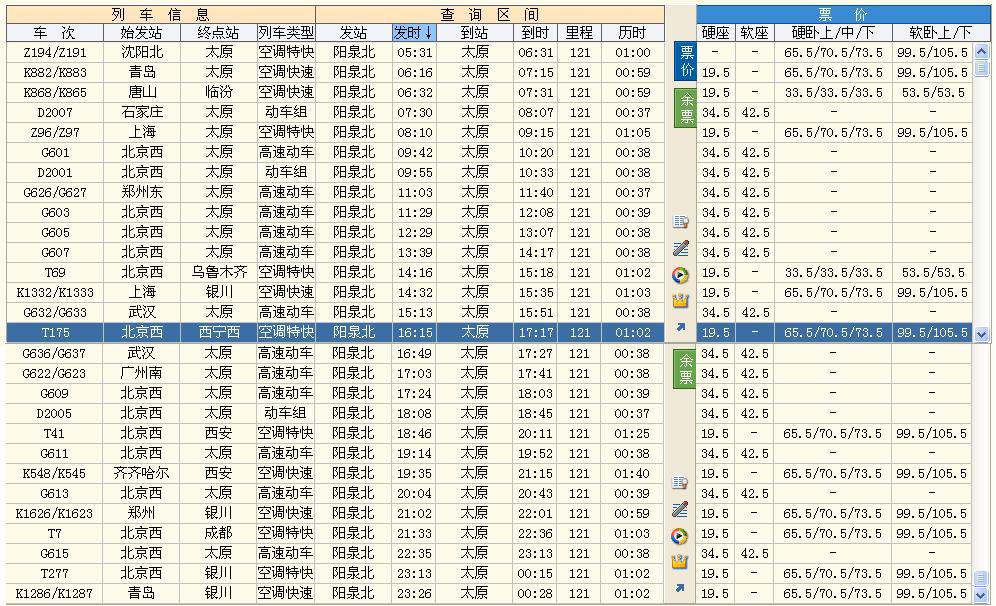The height and width of the screenshot is (606, 996).
Task: Click the 硬座 hard seat column header
Action: pos(715,32)
